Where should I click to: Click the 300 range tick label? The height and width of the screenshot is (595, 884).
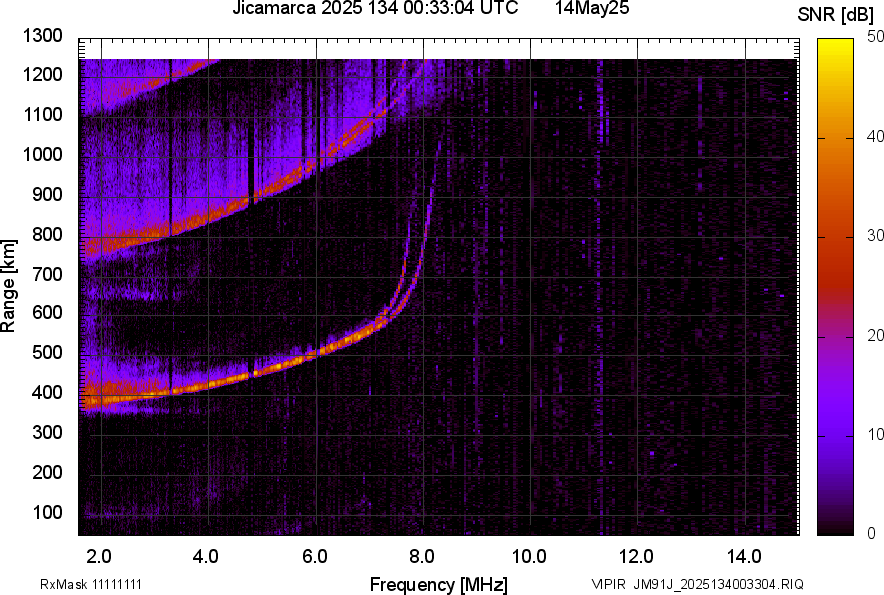point(47,433)
